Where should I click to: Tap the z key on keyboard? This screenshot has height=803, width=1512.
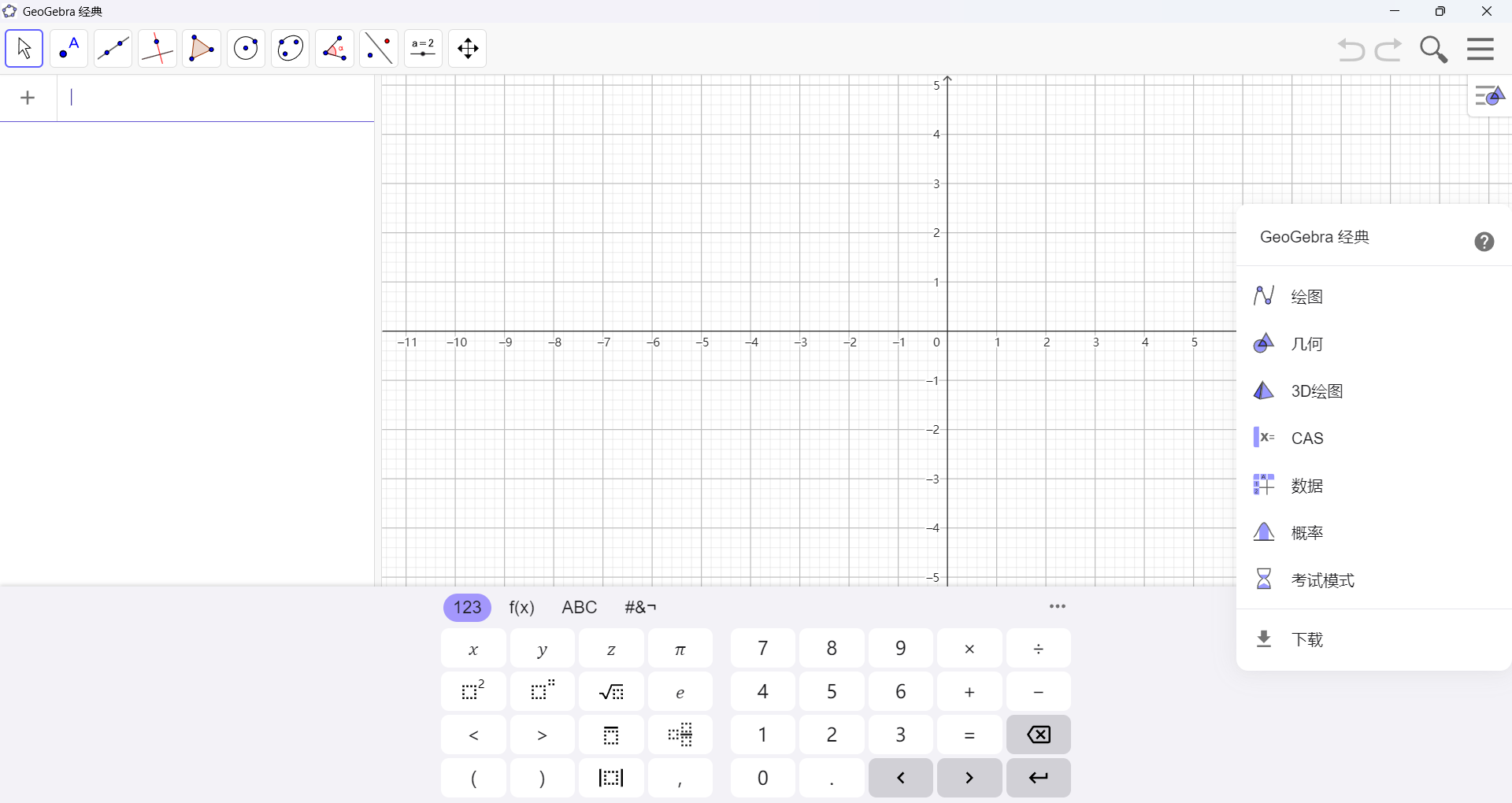coord(611,649)
